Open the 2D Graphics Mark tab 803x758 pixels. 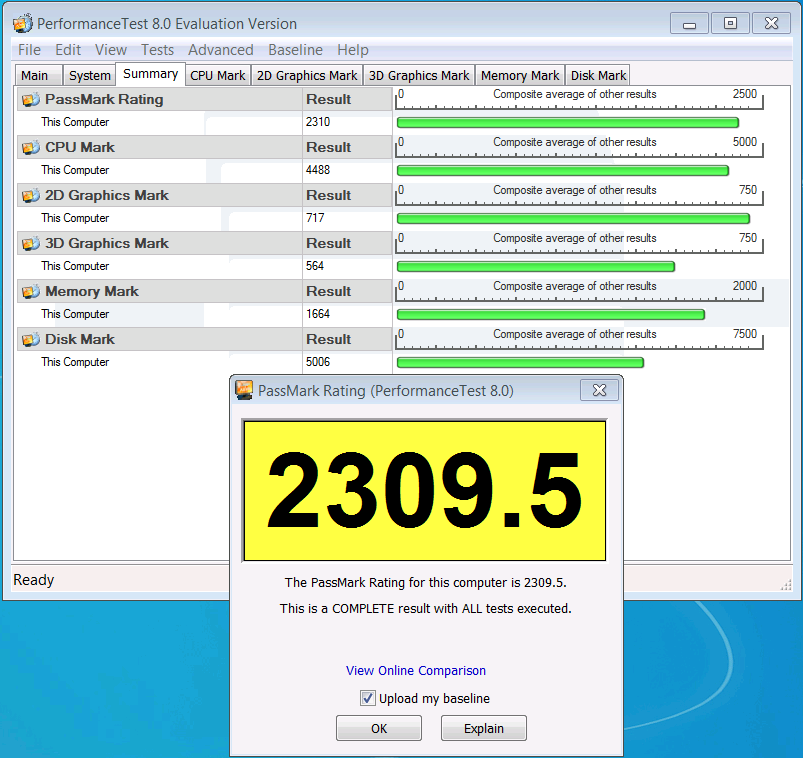(x=307, y=75)
